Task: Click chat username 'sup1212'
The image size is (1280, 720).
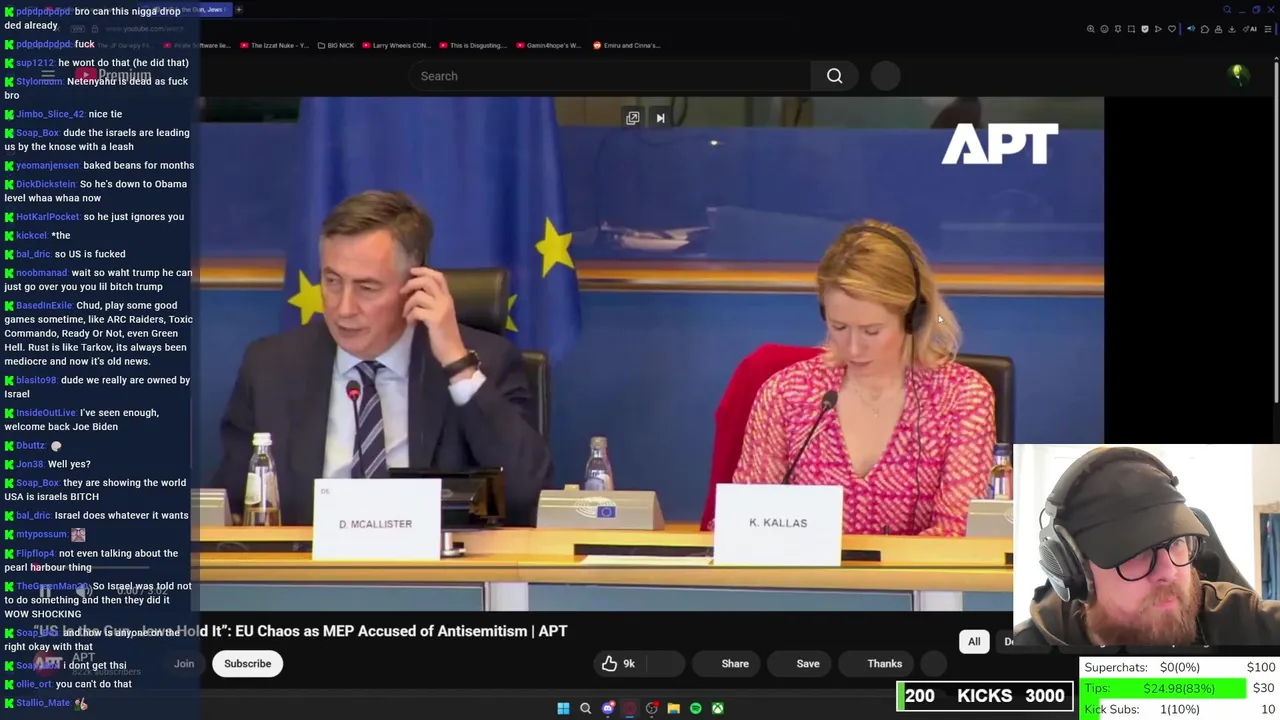Action: (x=34, y=63)
